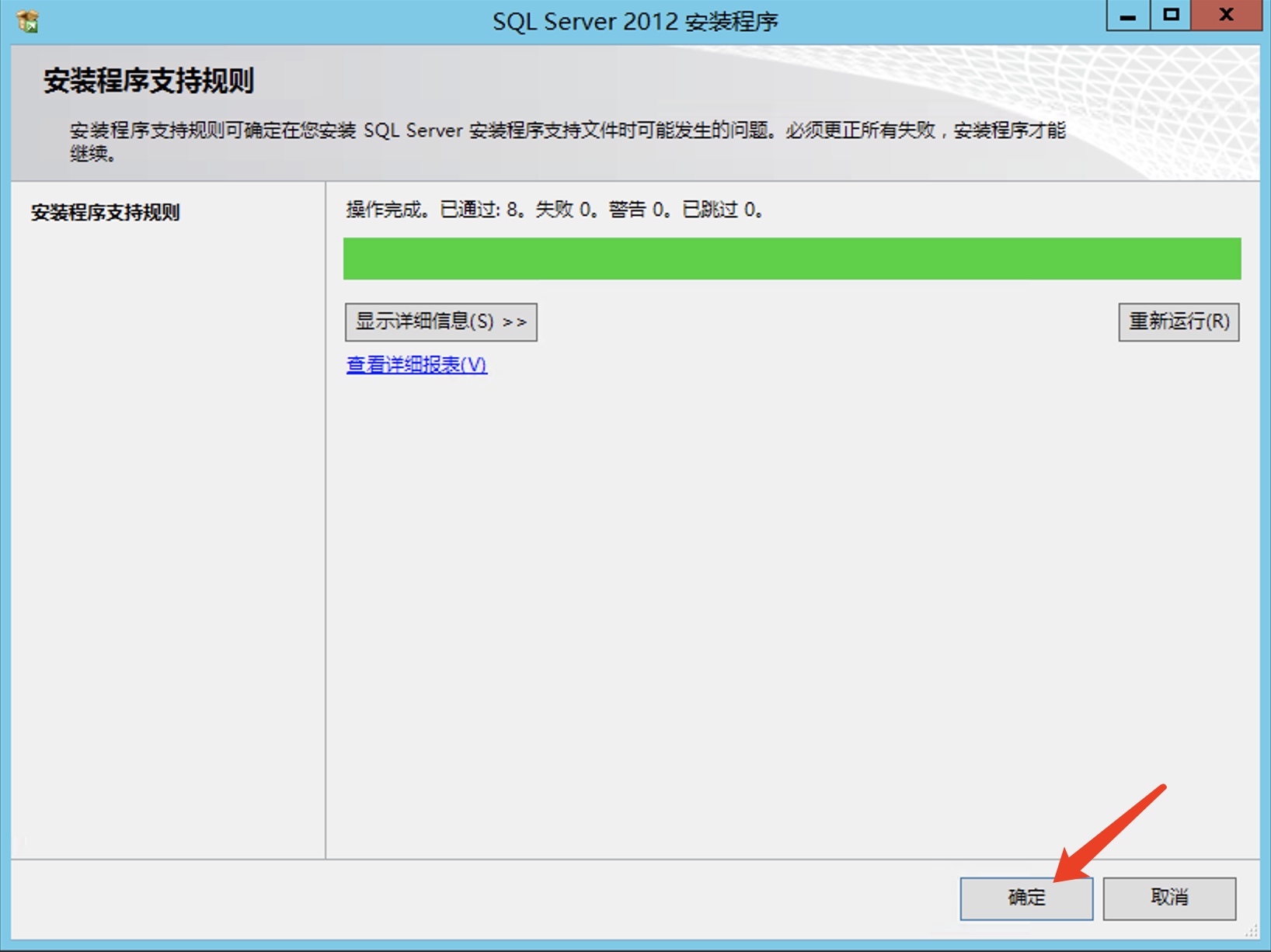Click the SQL Server 2012 安装程序 title text

coord(635,22)
